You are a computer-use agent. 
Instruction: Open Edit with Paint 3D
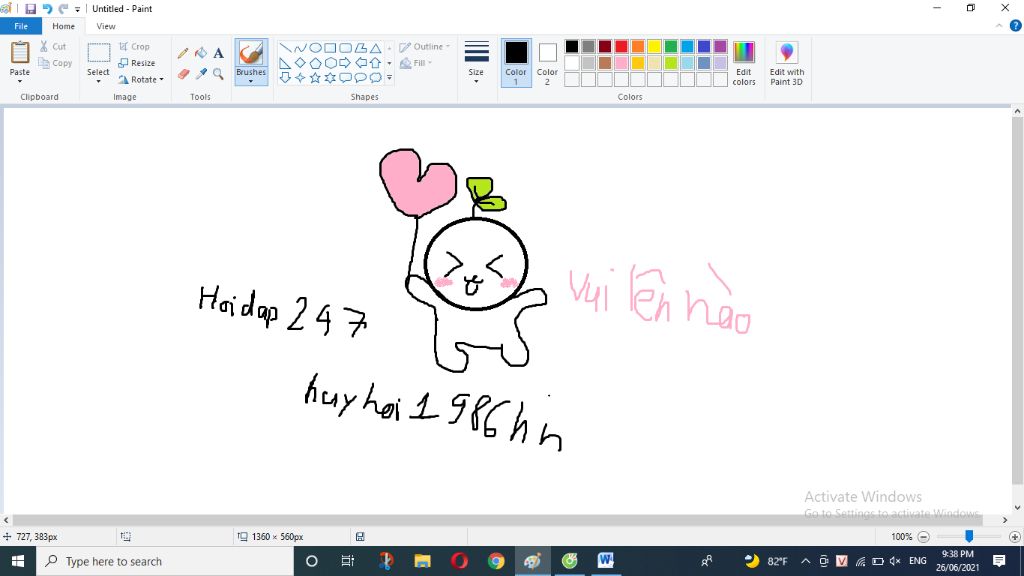(786, 63)
